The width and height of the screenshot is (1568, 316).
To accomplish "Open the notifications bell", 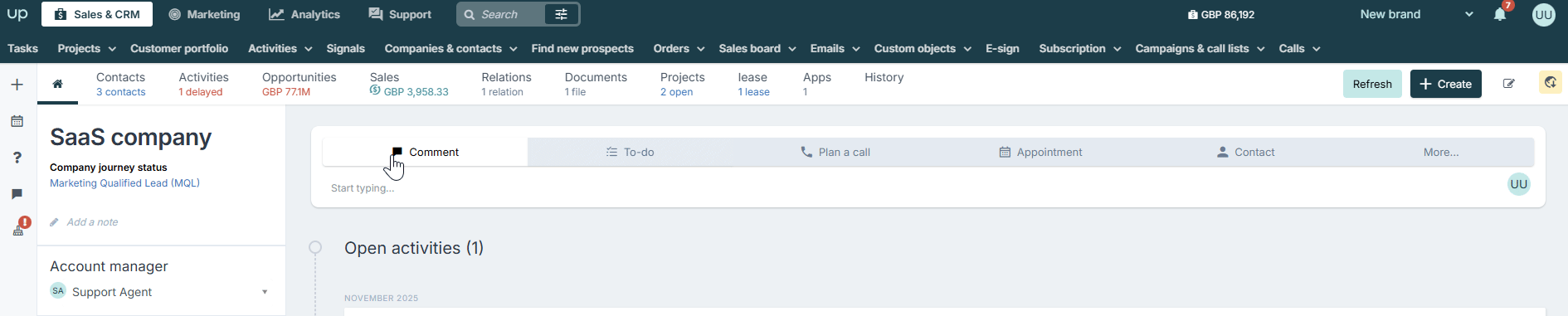I will pyautogui.click(x=1500, y=14).
